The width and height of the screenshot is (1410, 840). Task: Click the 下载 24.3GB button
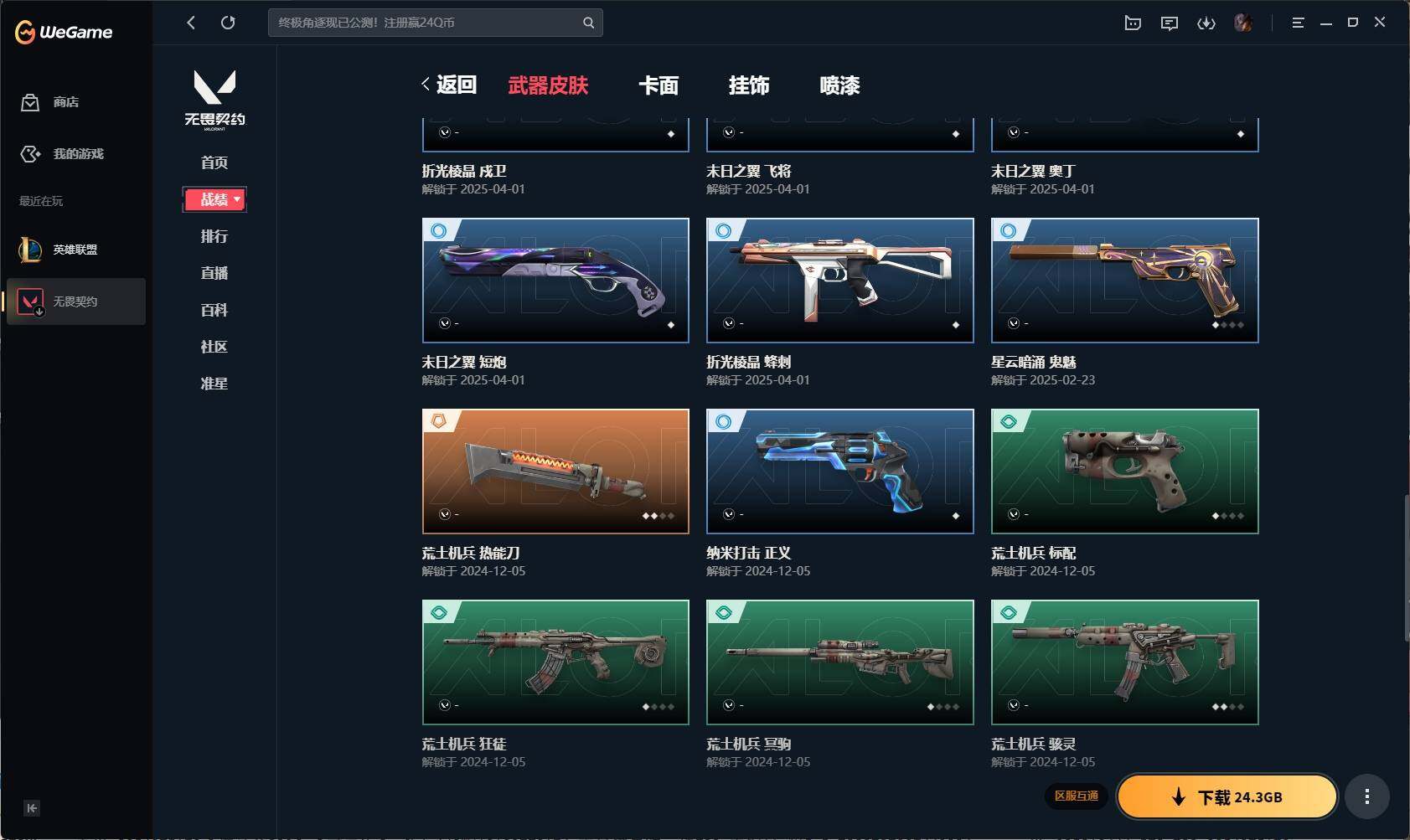point(1227,796)
